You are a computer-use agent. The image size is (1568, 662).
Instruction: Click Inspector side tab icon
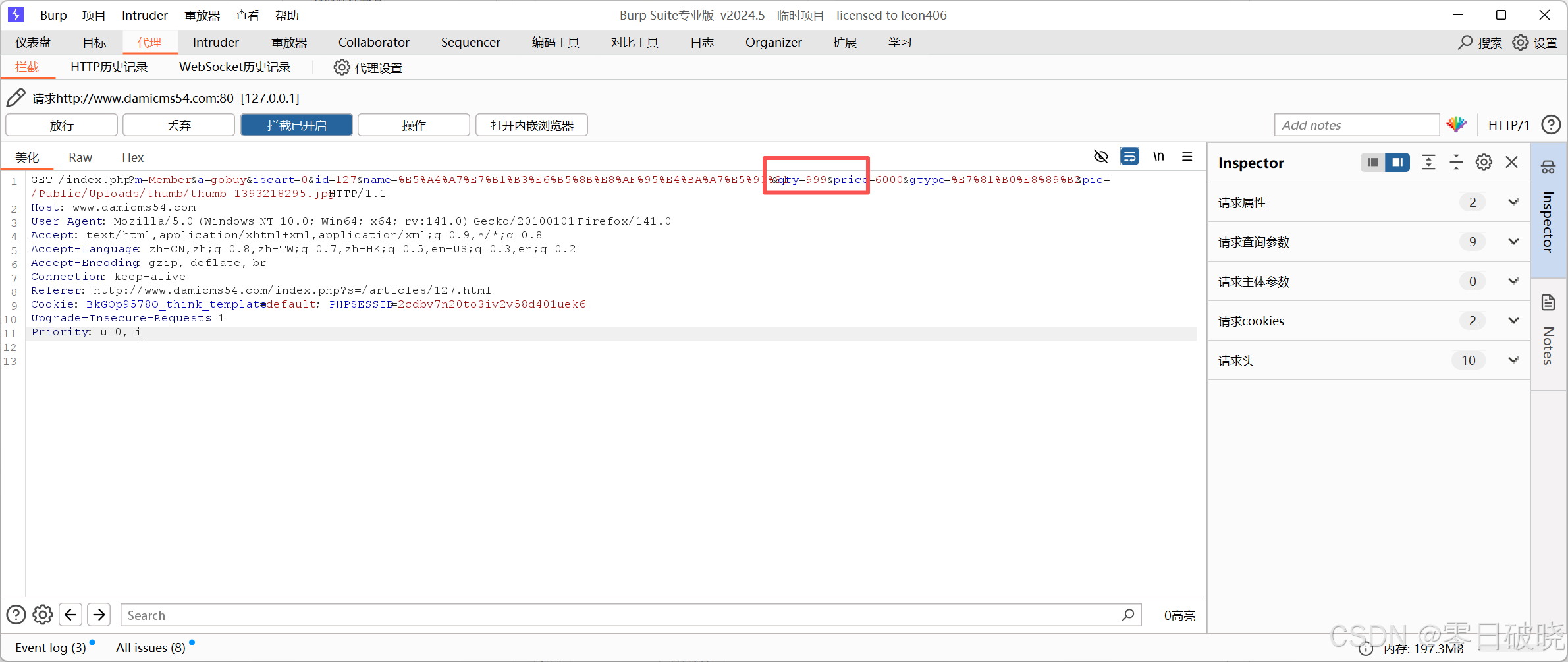pos(1548,167)
